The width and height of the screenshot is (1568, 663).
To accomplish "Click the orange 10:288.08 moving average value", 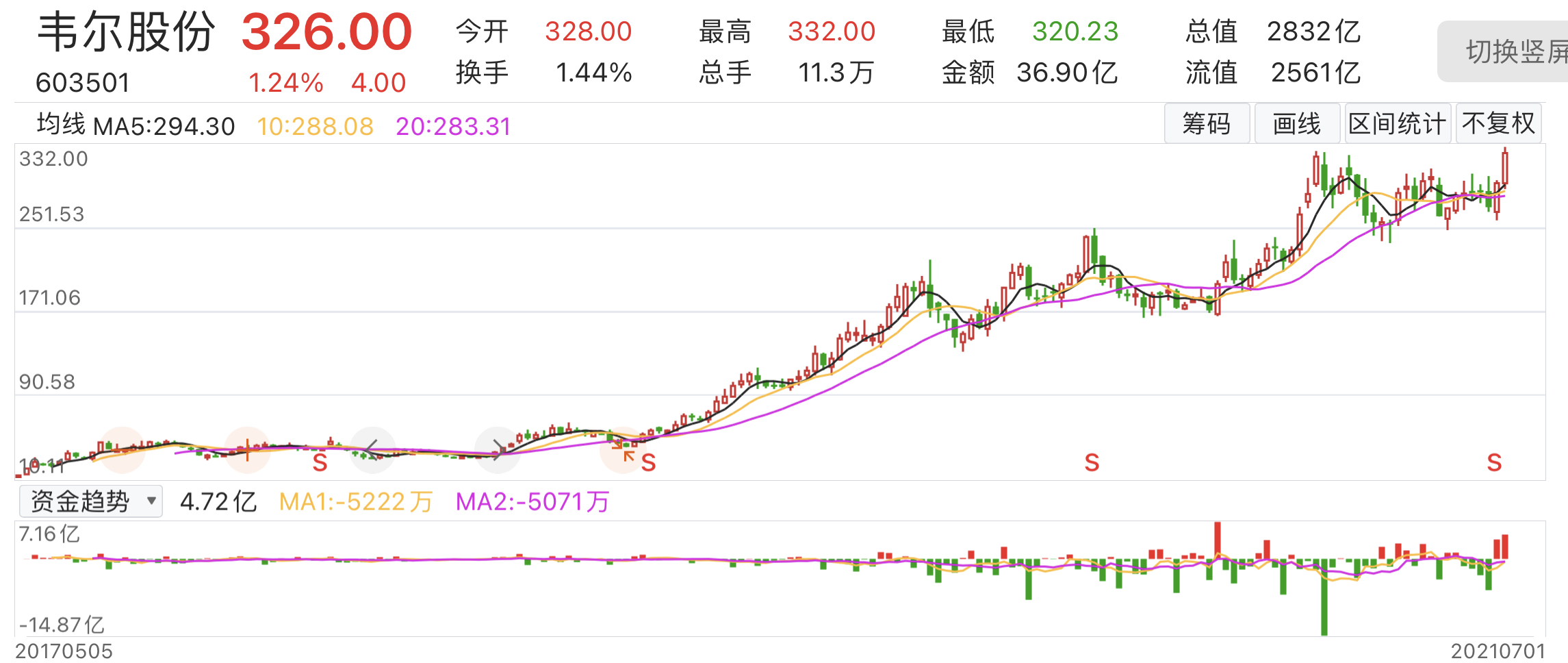I will point(316,126).
